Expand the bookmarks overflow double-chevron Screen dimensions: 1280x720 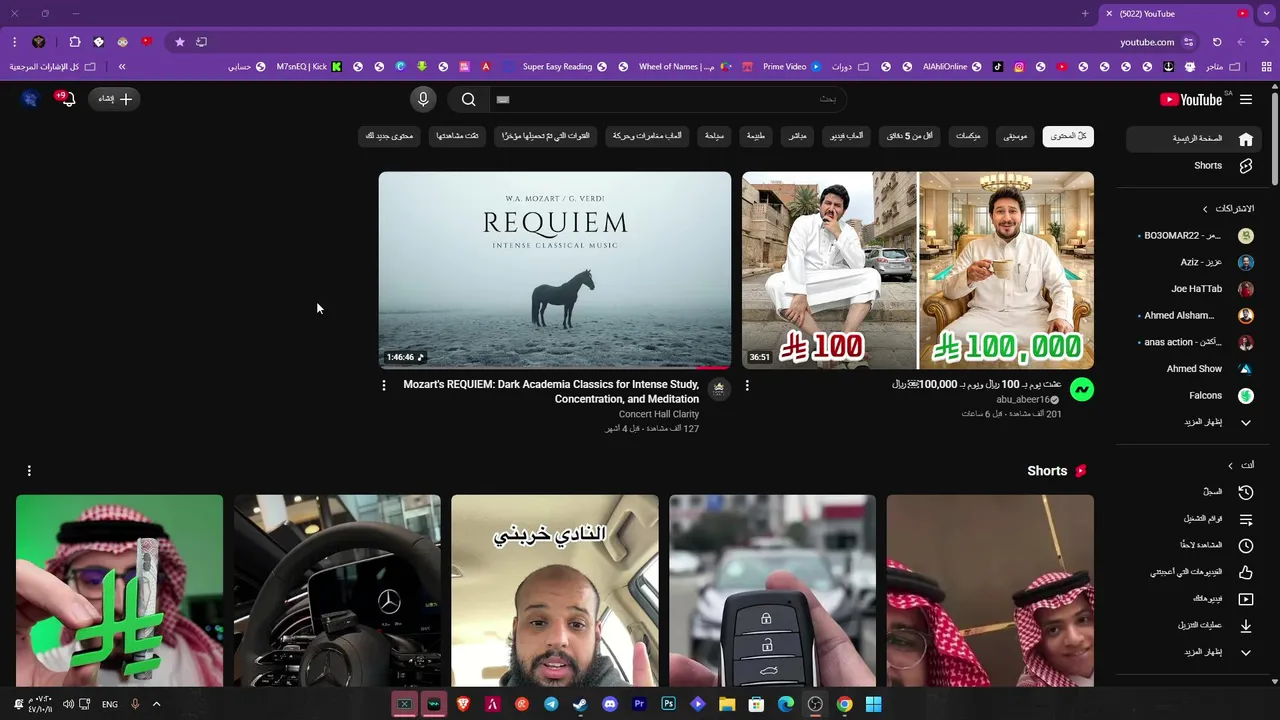[122, 67]
